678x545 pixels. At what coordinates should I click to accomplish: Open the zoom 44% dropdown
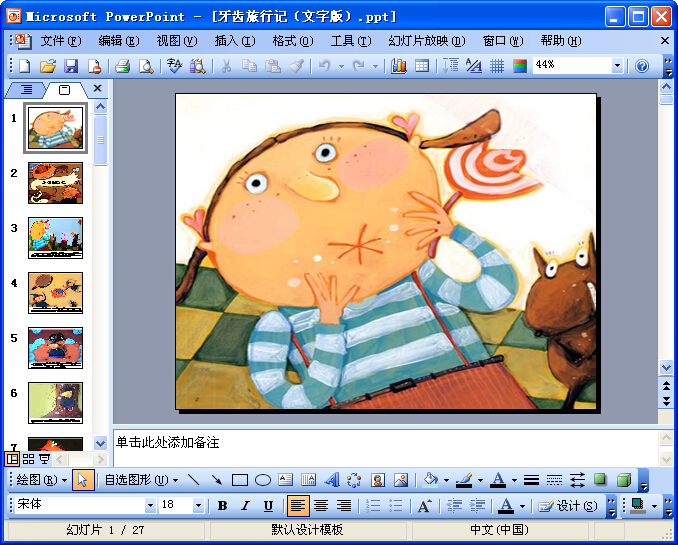tap(617, 66)
